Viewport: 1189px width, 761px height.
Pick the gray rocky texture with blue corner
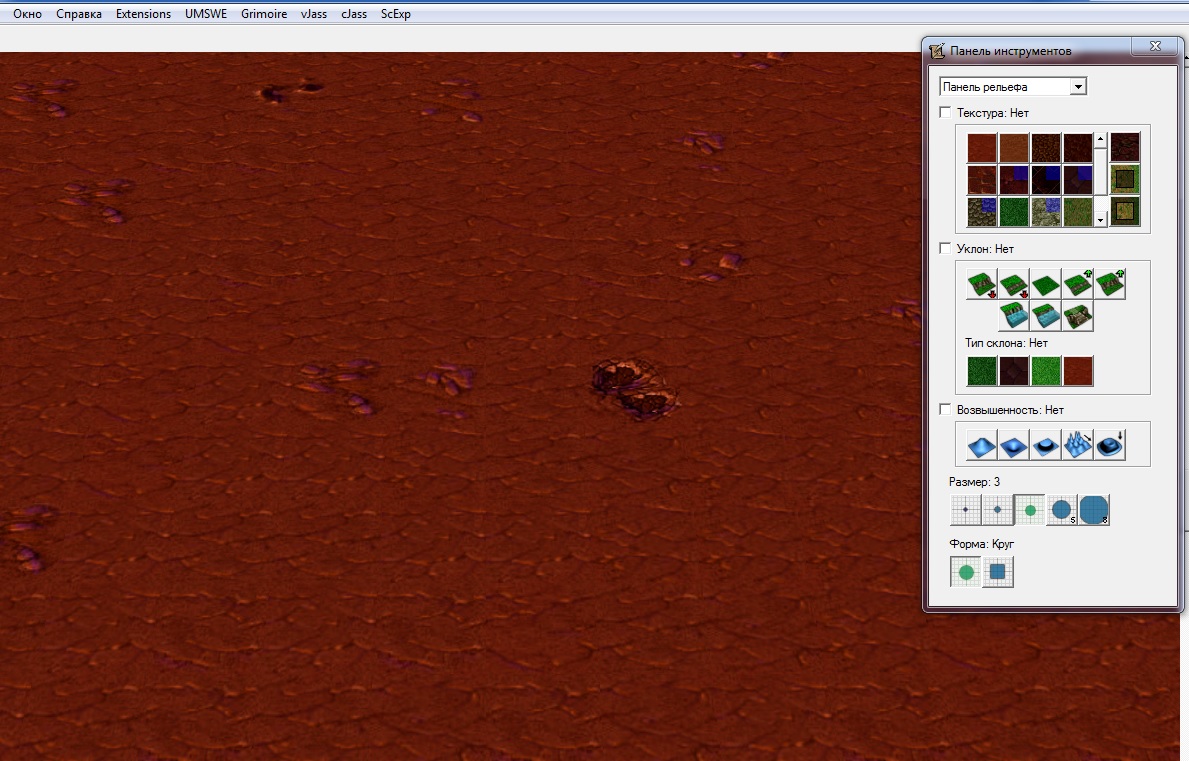click(x=1046, y=211)
